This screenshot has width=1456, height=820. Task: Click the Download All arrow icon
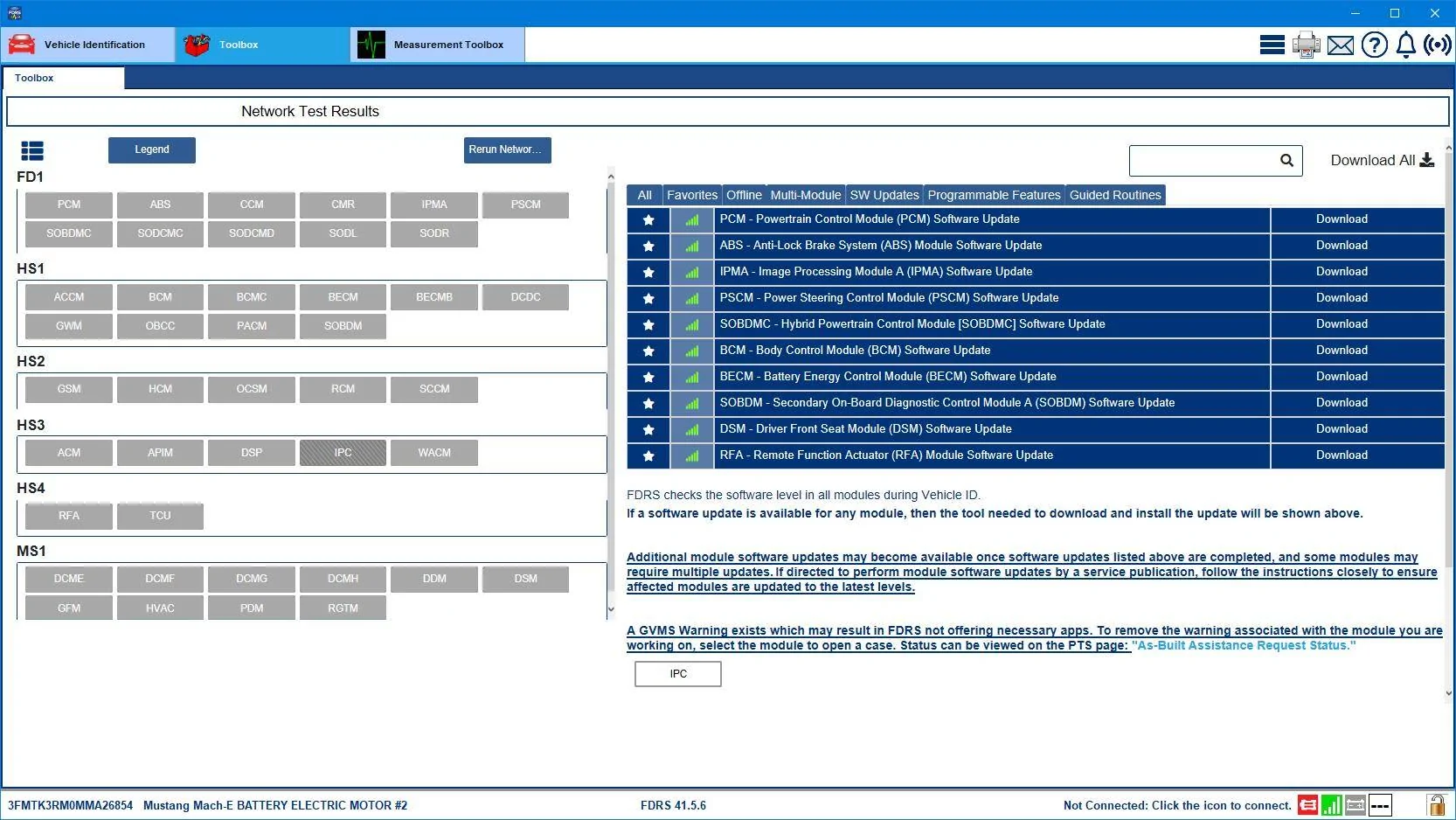1427,160
